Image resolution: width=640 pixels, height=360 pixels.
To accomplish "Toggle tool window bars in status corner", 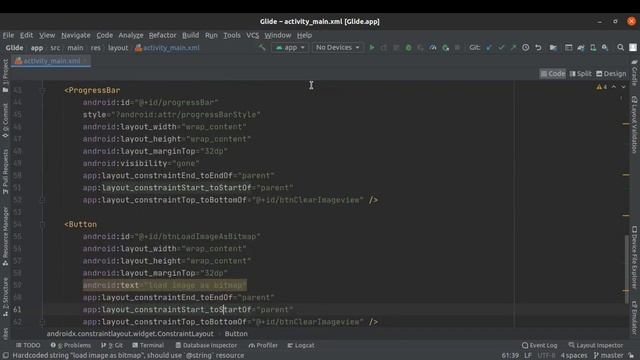I will (6, 356).
